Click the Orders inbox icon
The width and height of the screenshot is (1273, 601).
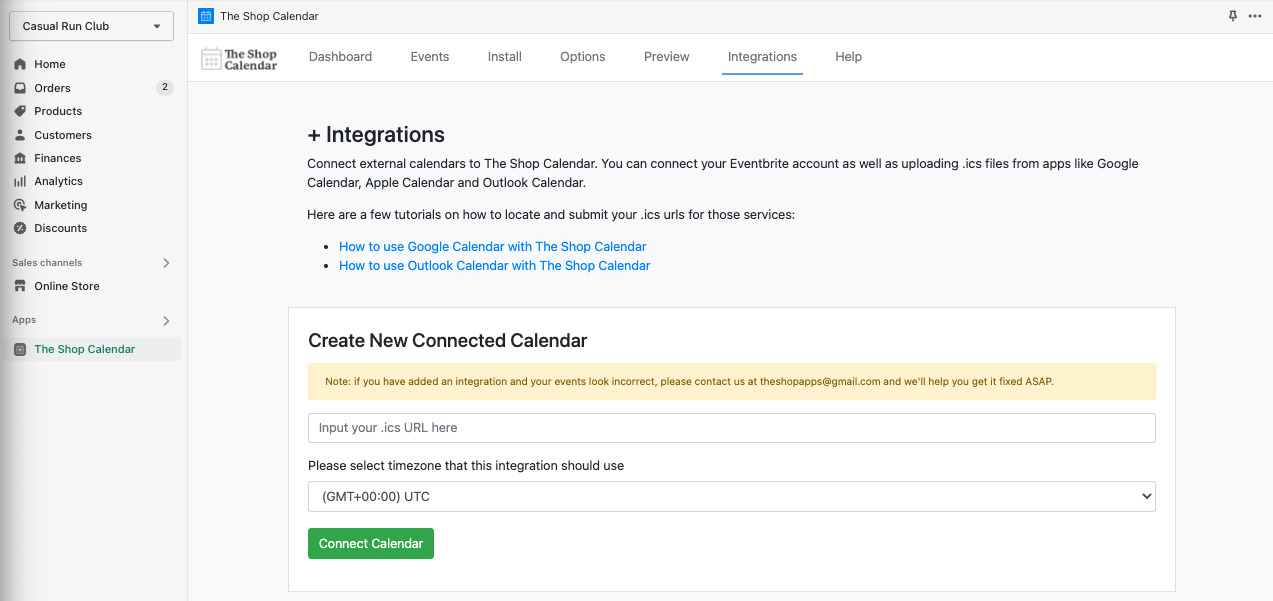click(x=20, y=88)
